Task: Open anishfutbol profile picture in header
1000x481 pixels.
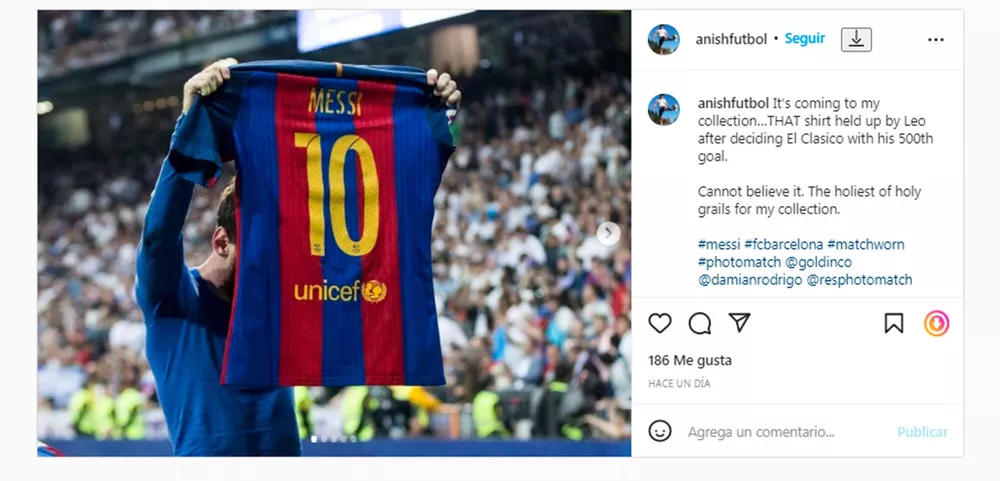Action: pyautogui.click(x=664, y=40)
